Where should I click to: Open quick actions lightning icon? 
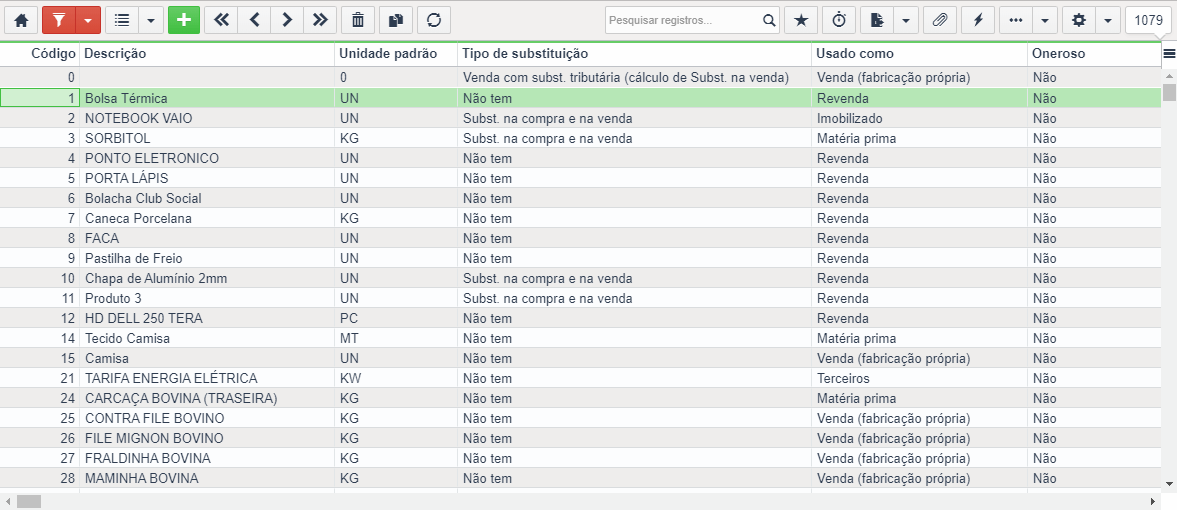point(978,21)
